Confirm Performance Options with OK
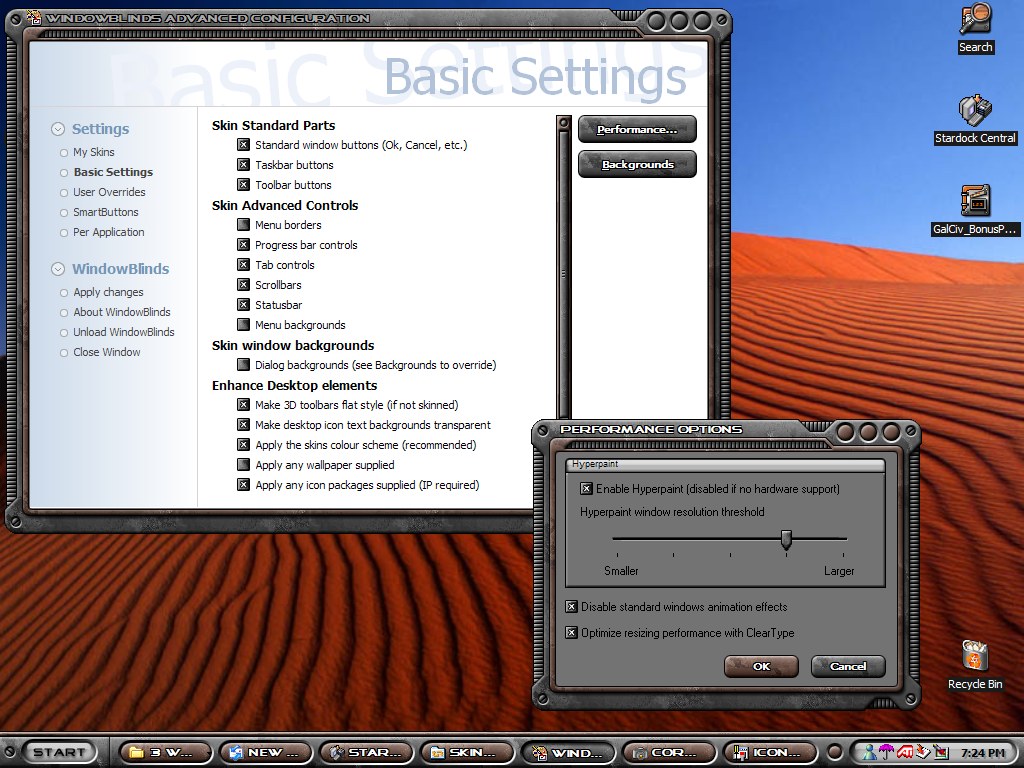 (x=761, y=666)
